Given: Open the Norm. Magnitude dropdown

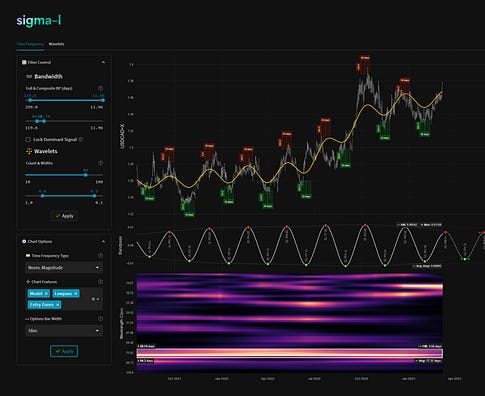Looking at the screenshot, I should pyautogui.click(x=64, y=267).
